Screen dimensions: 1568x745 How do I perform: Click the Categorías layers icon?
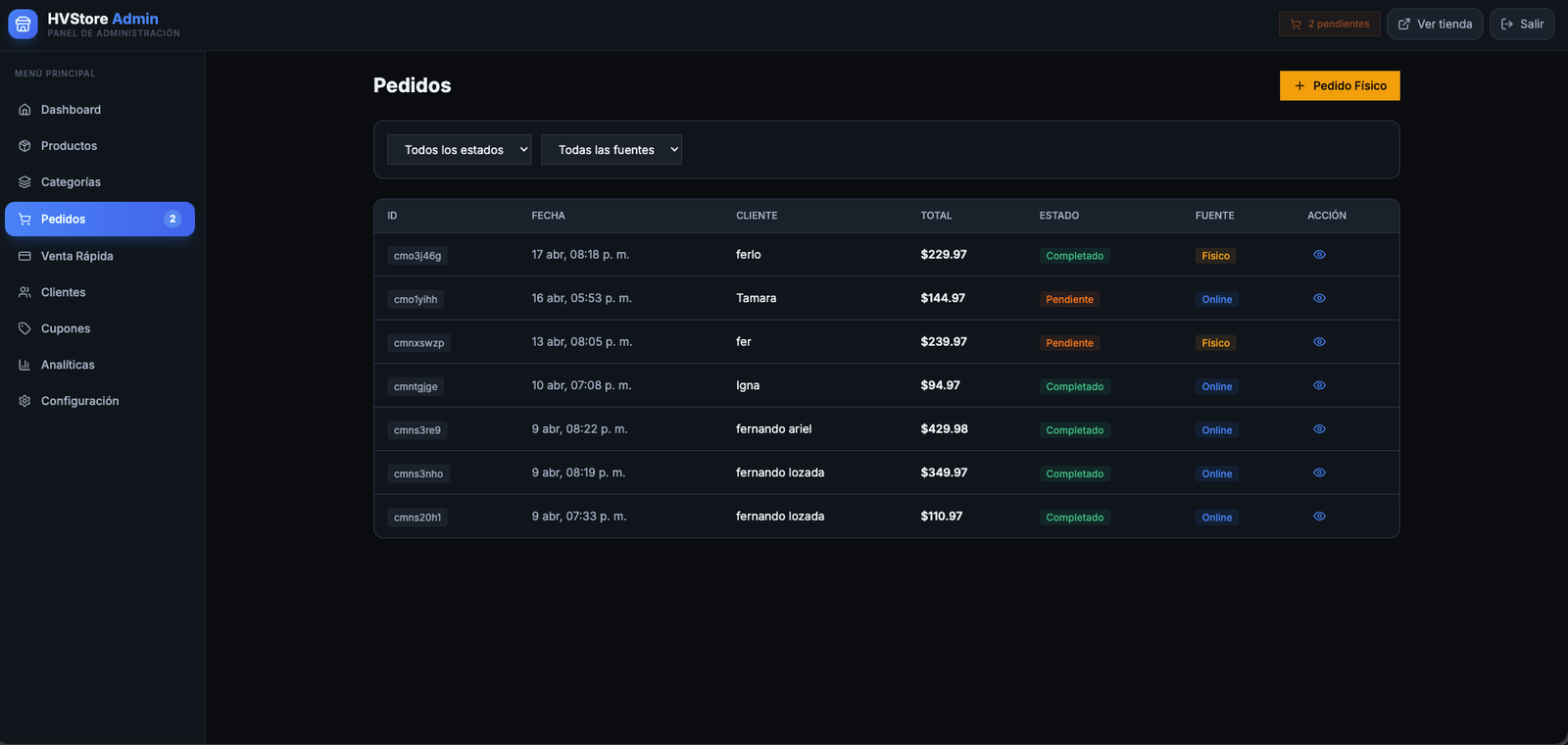[24, 182]
